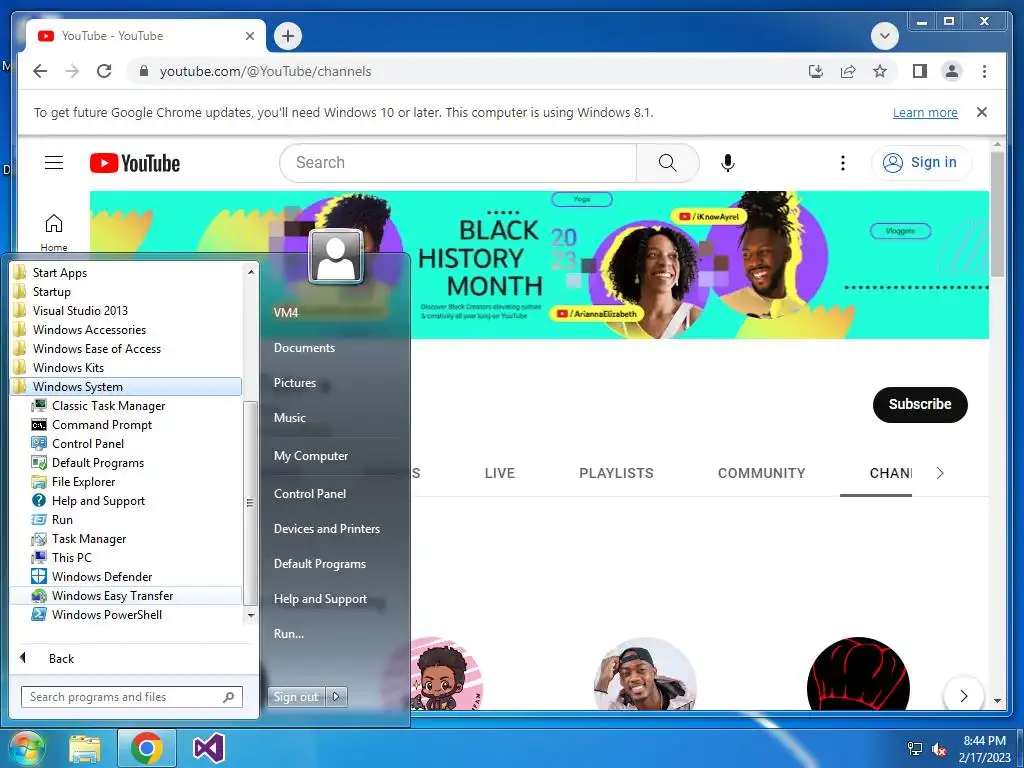Share this page from address bar

click(x=848, y=71)
